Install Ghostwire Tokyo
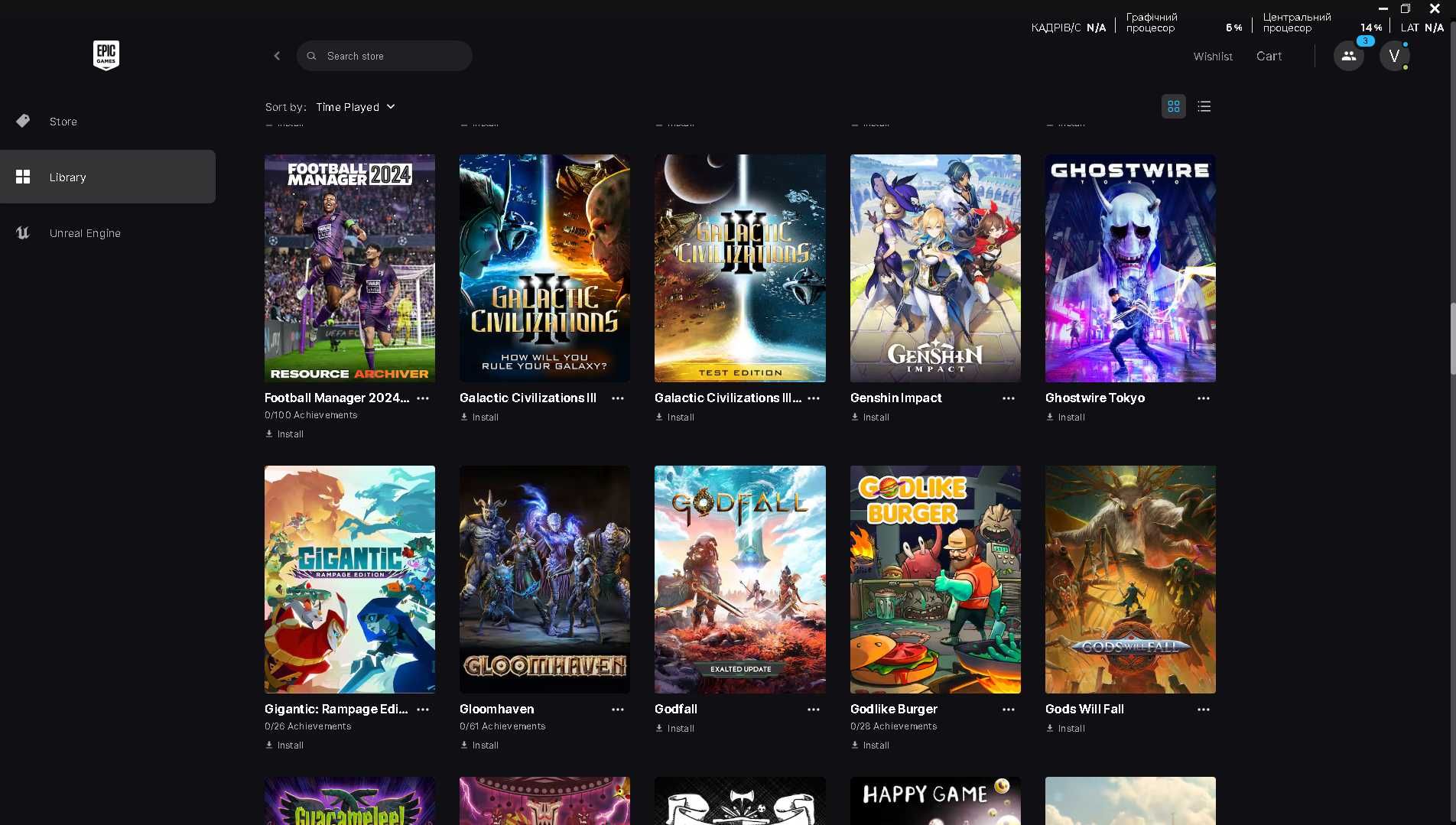This screenshot has width=1456, height=825. pyautogui.click(x=1065, y=417)
